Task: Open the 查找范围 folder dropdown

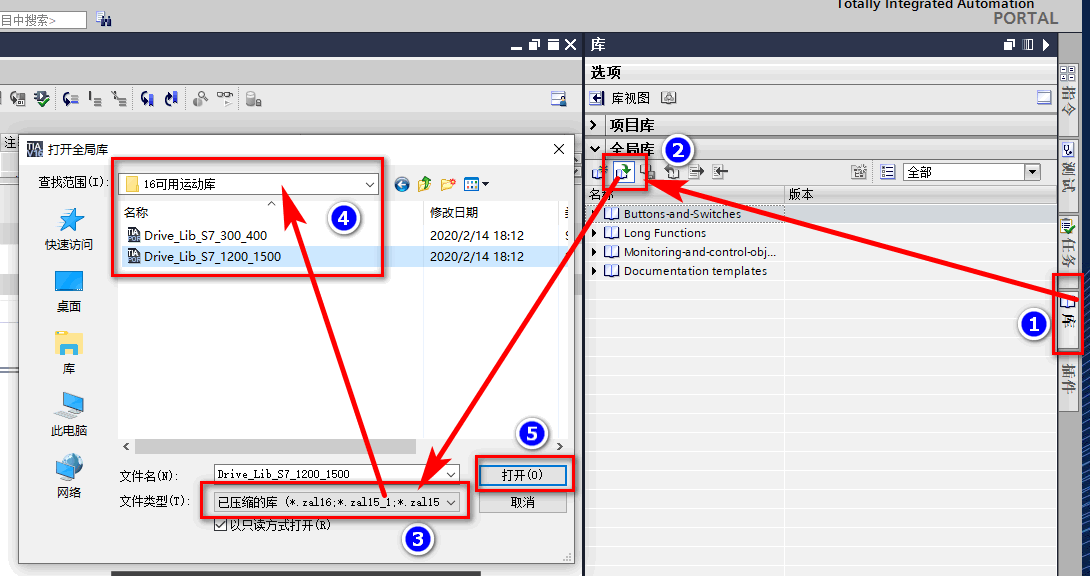Action: pyautogui.click(x=370, y=184)
